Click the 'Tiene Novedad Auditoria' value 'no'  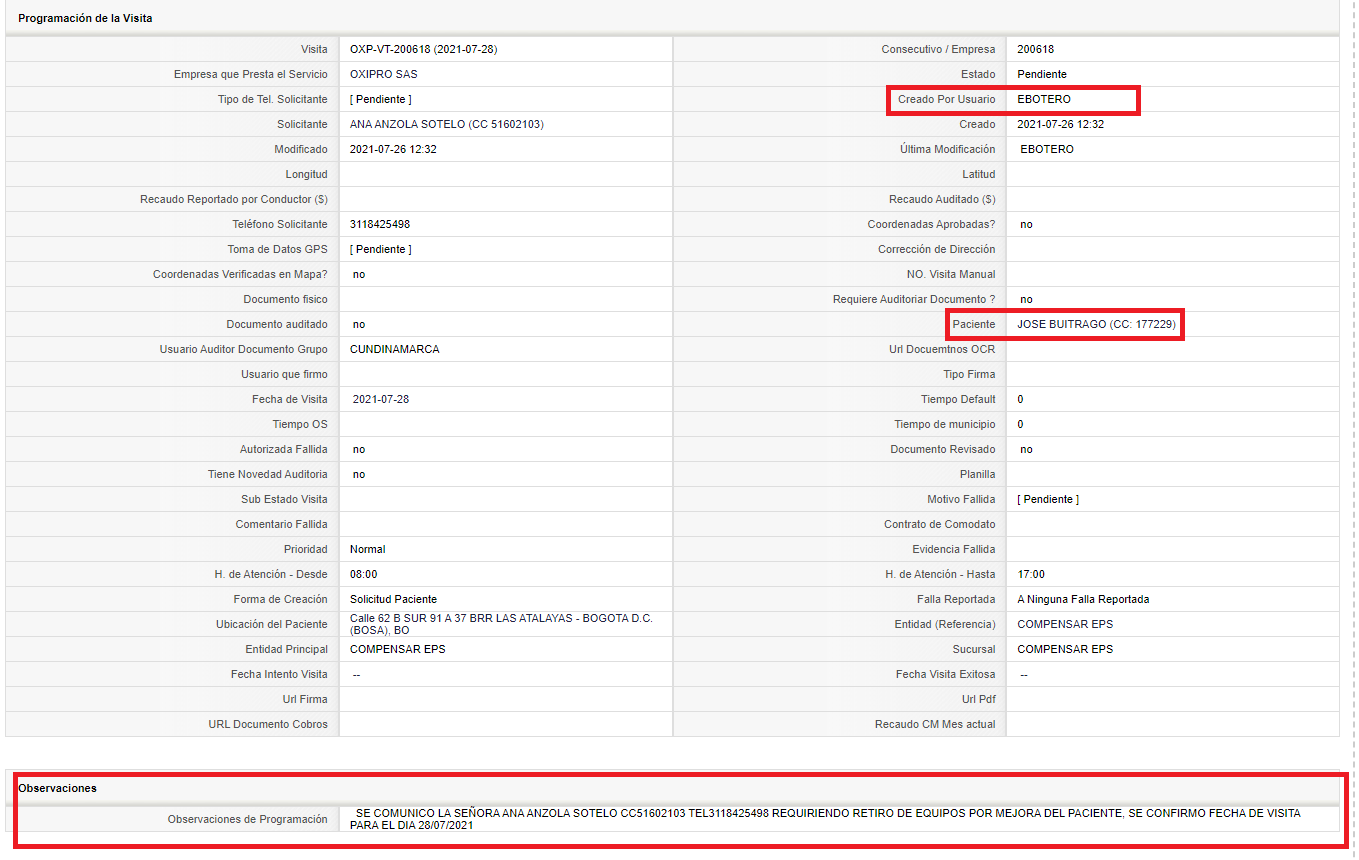point(359,474)
